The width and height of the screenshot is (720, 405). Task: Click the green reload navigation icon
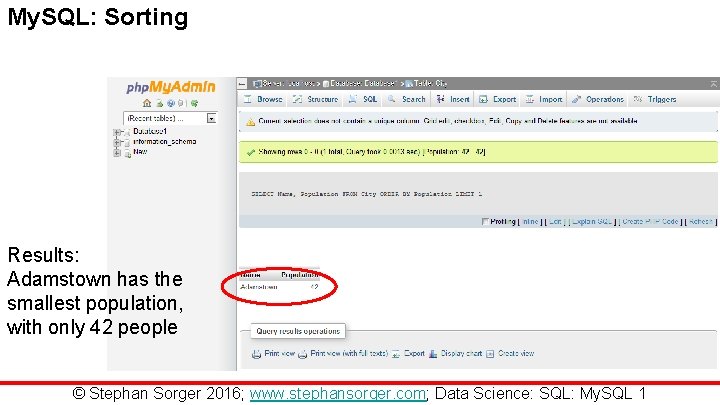pos(195,103)
